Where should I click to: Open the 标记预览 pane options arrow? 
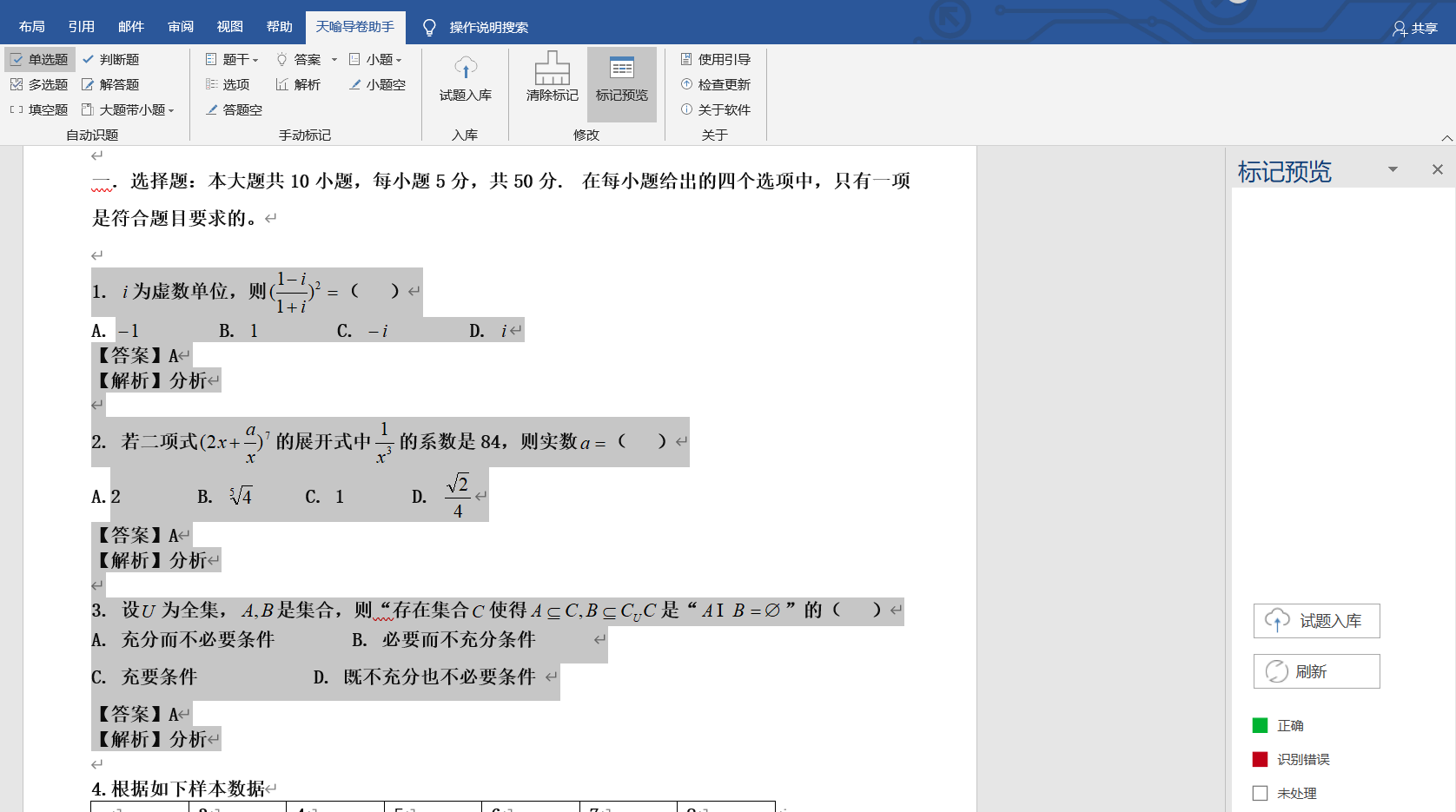1393,169
